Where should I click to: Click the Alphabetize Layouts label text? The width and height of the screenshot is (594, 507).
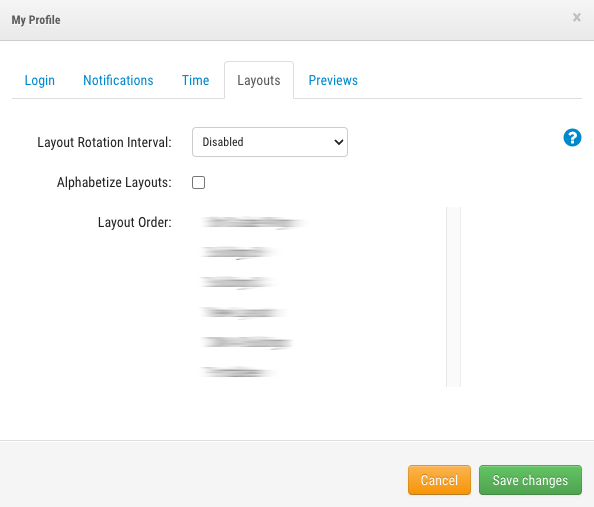pyautogui.click(x=114, y=183)
